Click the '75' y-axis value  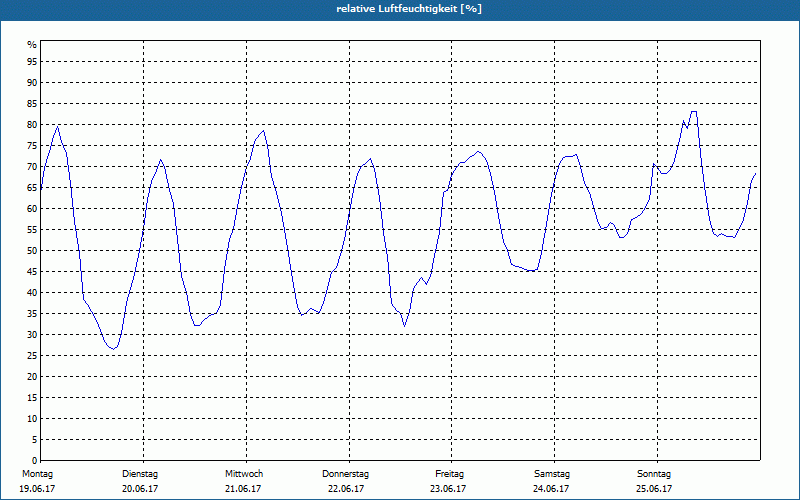click(32, 146)
